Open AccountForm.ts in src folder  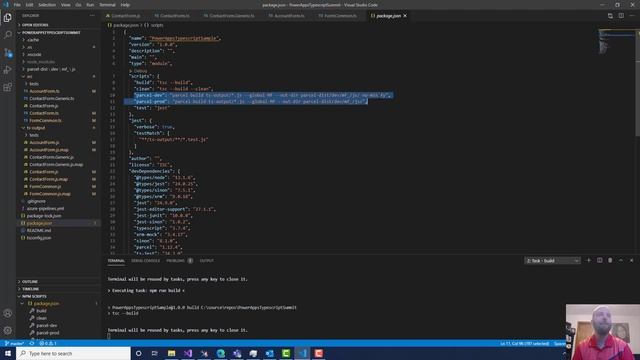click(x=44, y=91)
